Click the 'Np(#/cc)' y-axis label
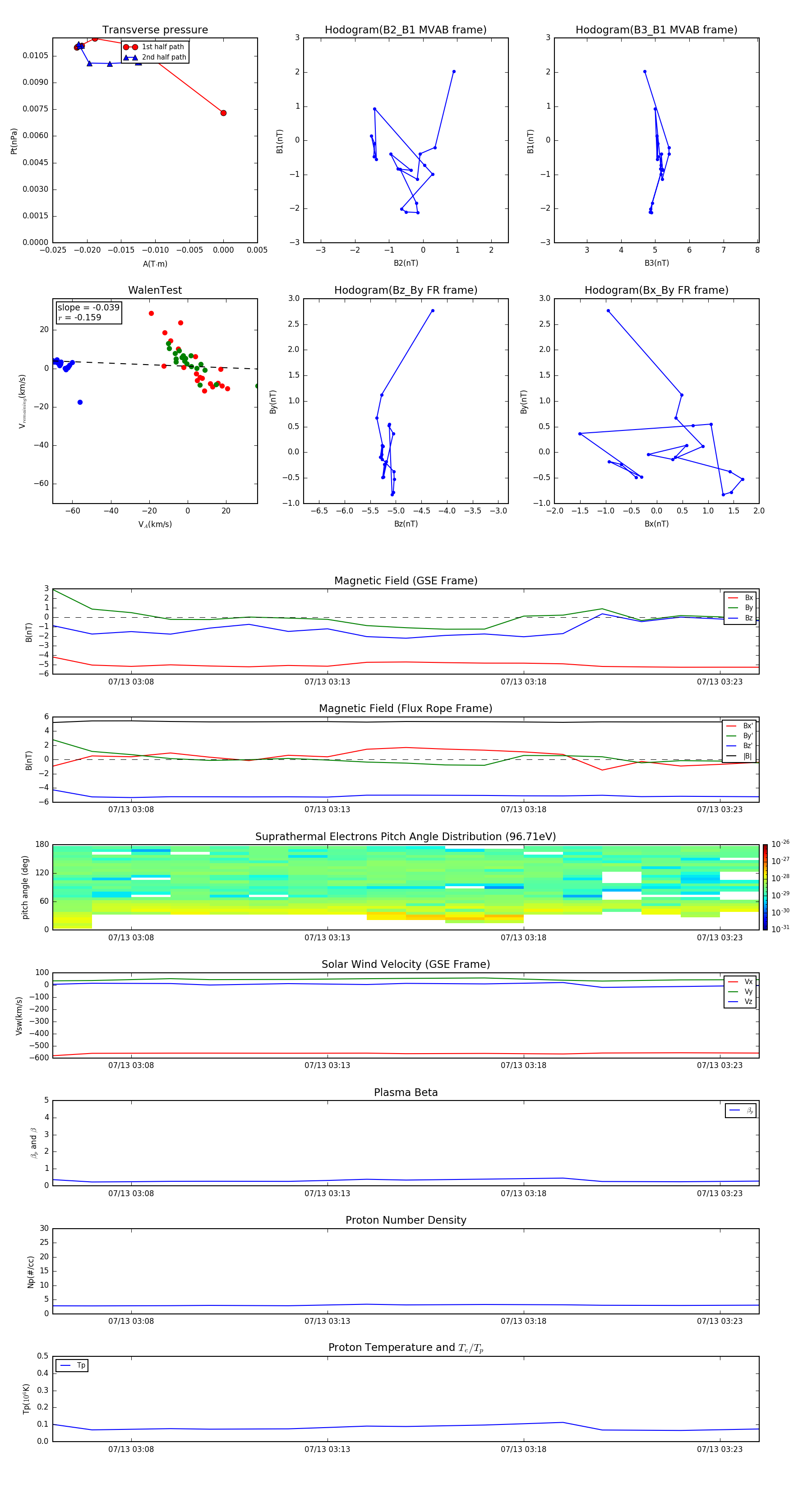The width and height of the screenshot is (812, 1489). tap(31, 1272)
